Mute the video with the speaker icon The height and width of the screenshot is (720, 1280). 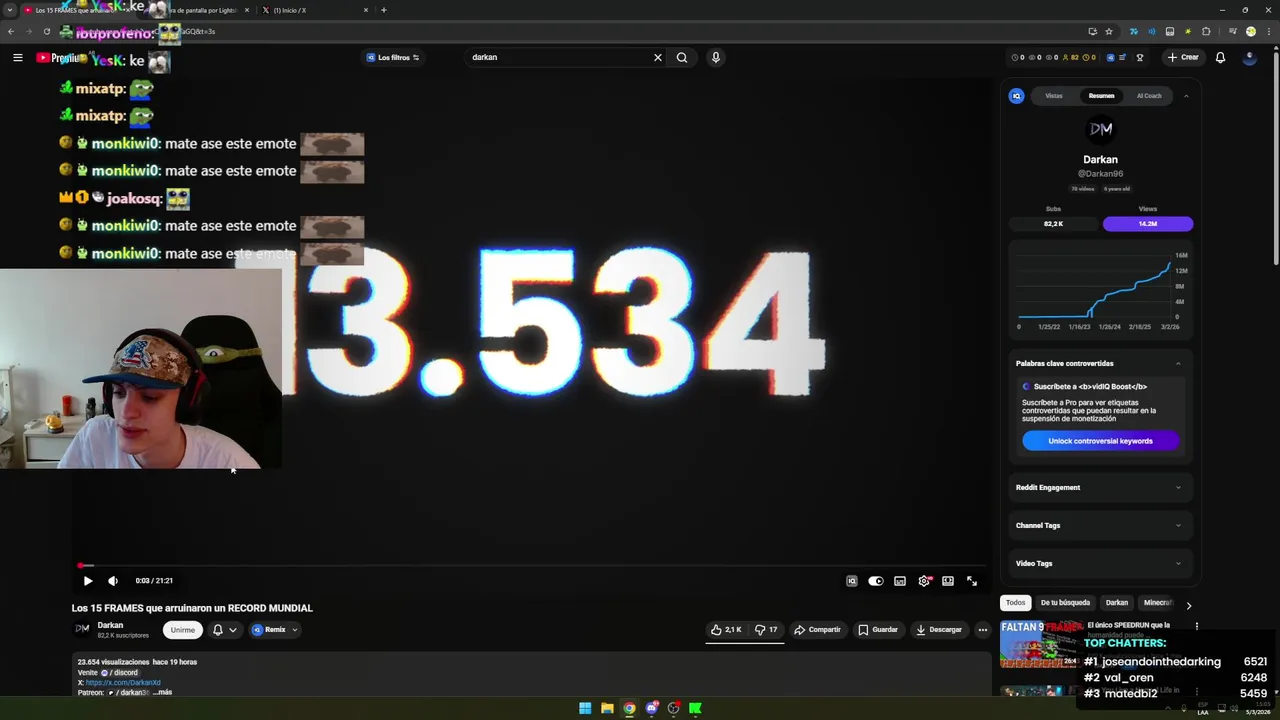[113, 581]
